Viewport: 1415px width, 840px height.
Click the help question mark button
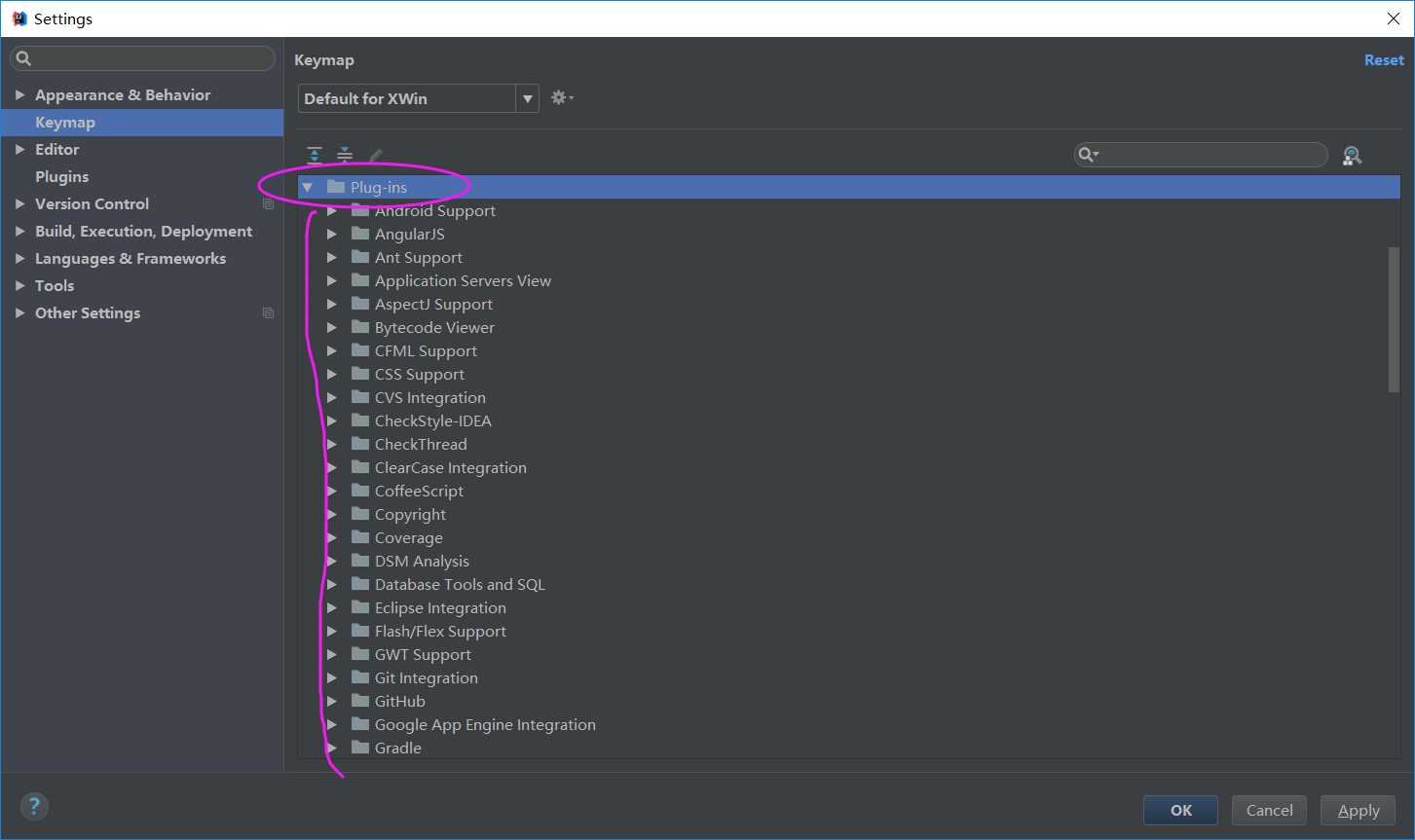point(34,806)
